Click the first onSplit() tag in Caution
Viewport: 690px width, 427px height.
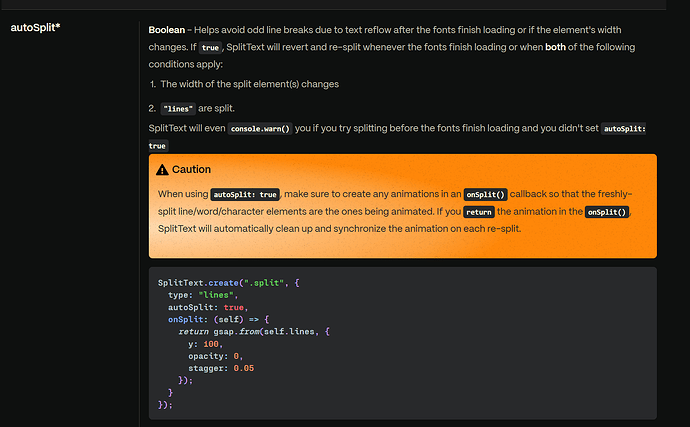click(485, 194)
